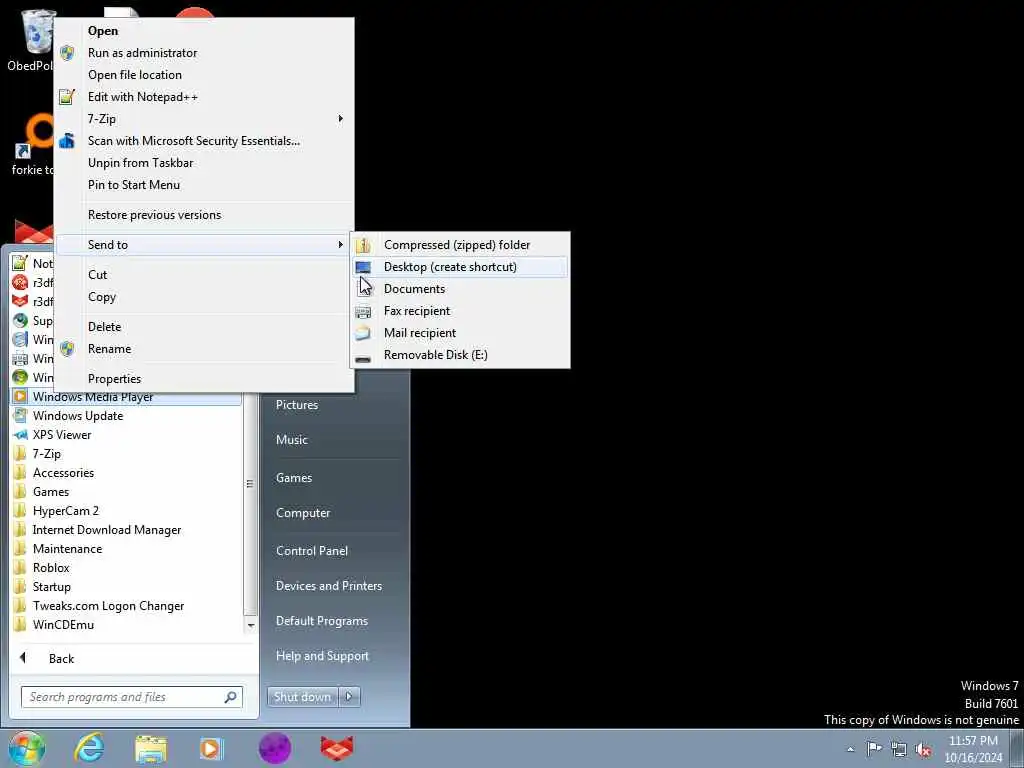
Task: Choose Open file location
Action: 204,75
